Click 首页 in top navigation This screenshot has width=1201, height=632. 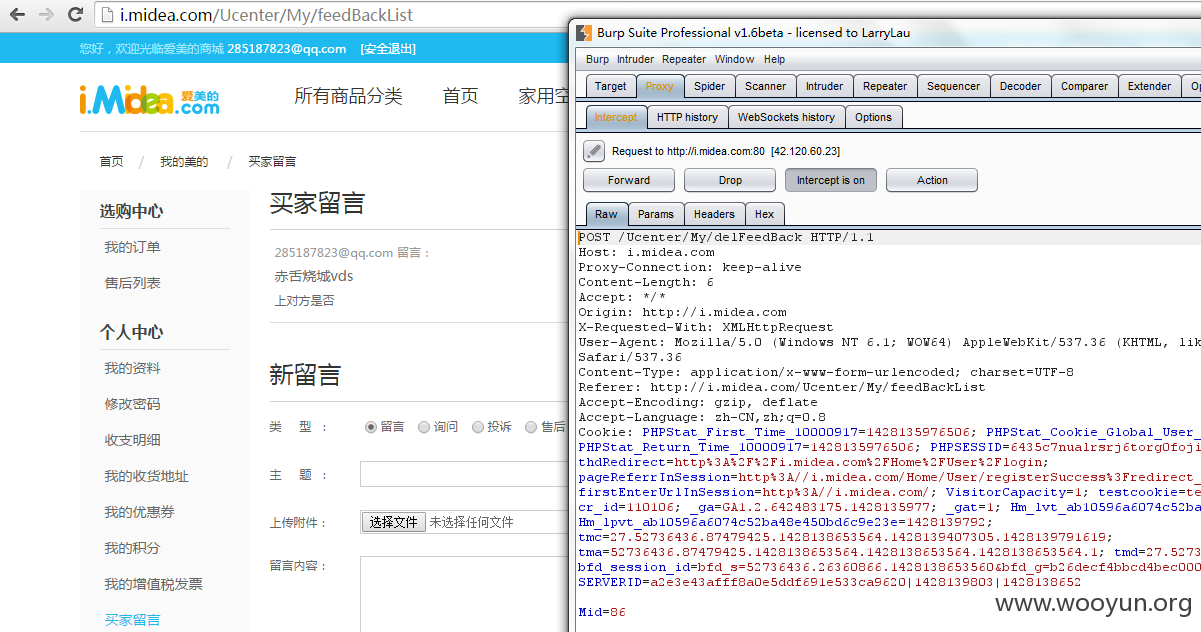[x=460, y=96]
